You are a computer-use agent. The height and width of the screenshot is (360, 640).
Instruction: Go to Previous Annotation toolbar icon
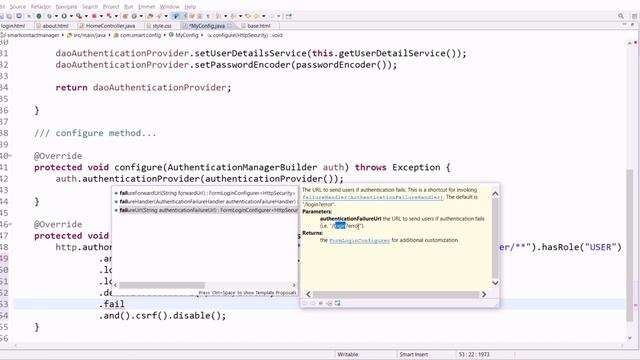tap(233, 16)
